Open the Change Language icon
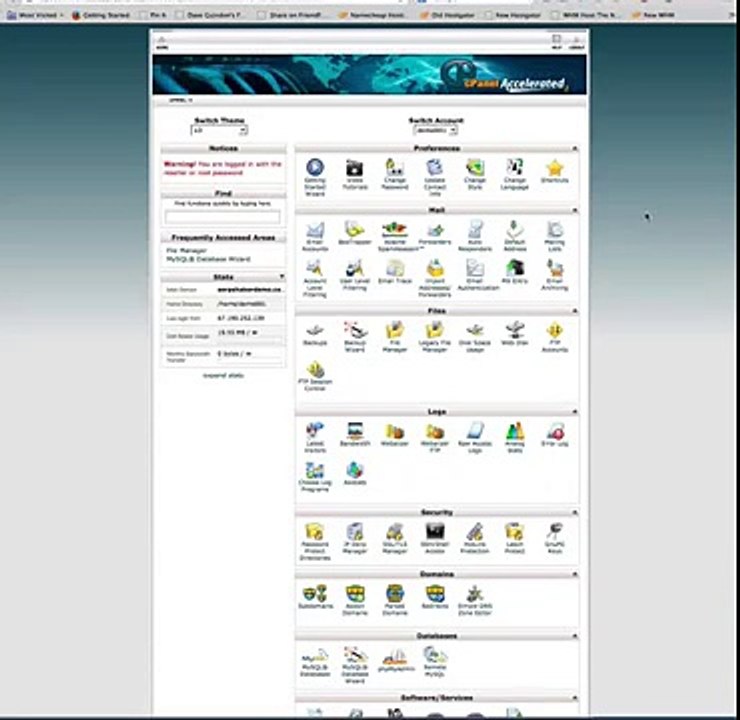740x720 pixels. [514, 168]
